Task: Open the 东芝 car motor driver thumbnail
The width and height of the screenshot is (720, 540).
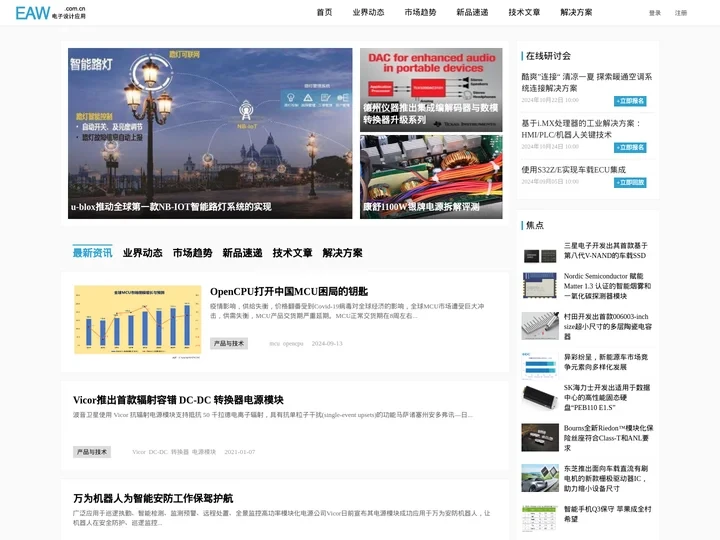Action: pyautogui.click(x=540, y=478)
